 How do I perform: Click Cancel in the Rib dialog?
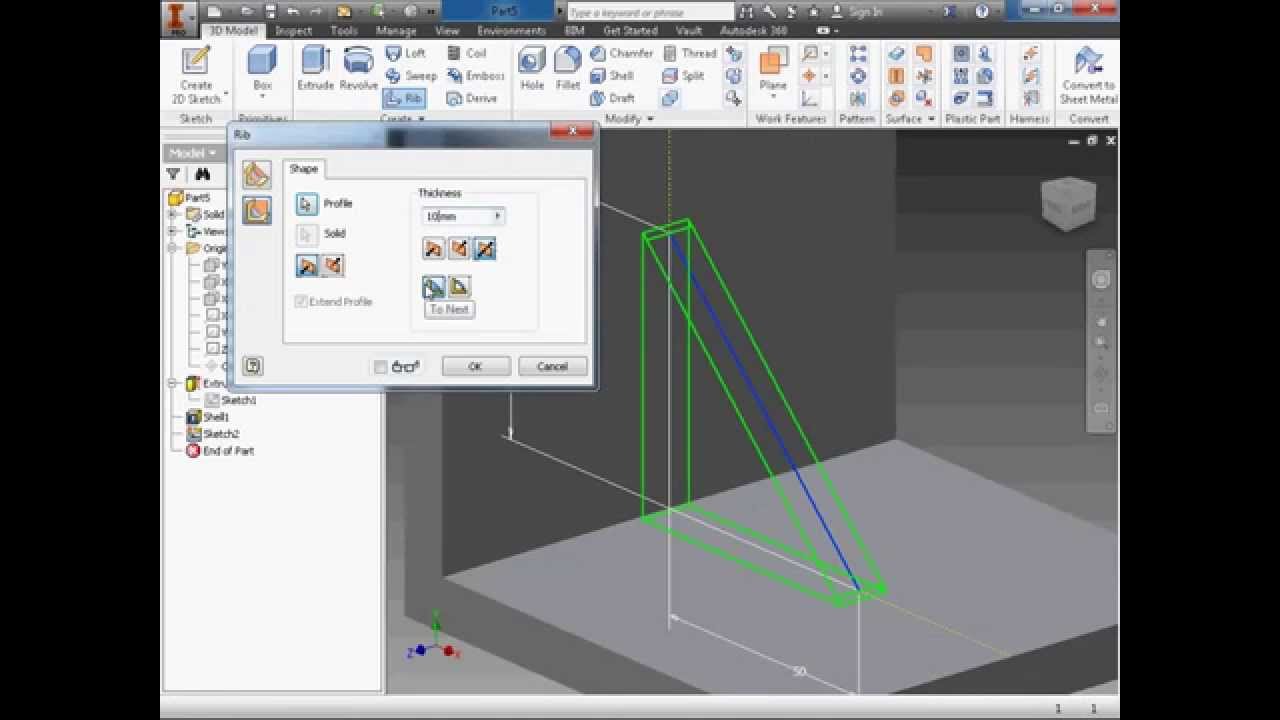[552, 367]
